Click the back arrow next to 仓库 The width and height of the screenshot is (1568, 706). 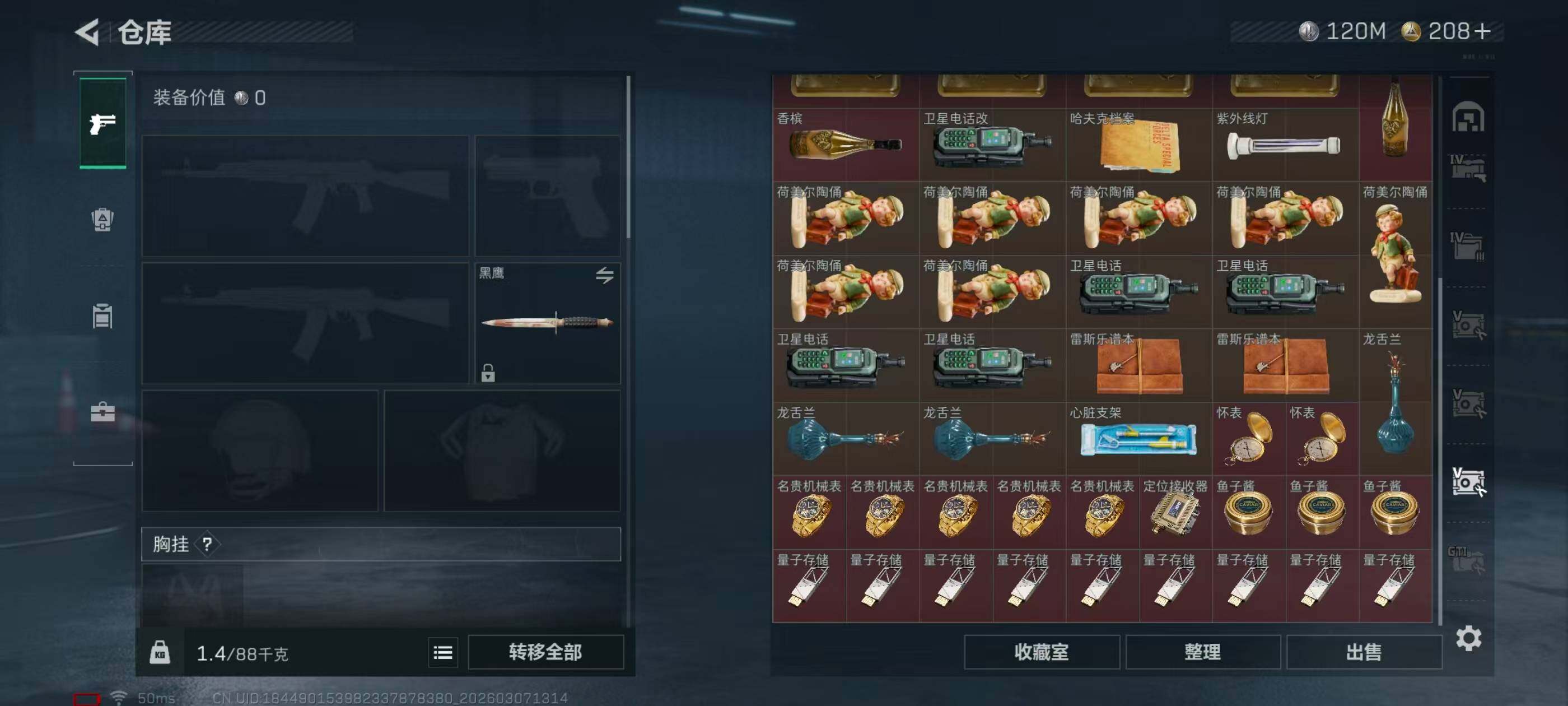click(x=88, y=32)
